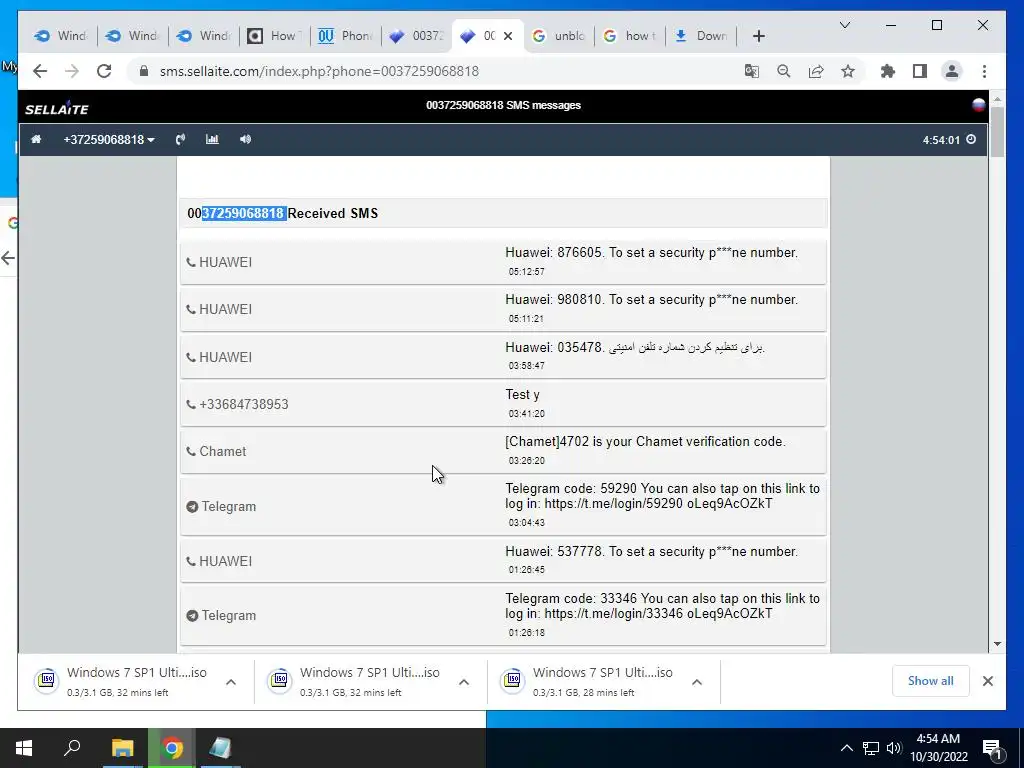Toggle the Chrome side panel
1024x768 pixels.
pos(920,71)
